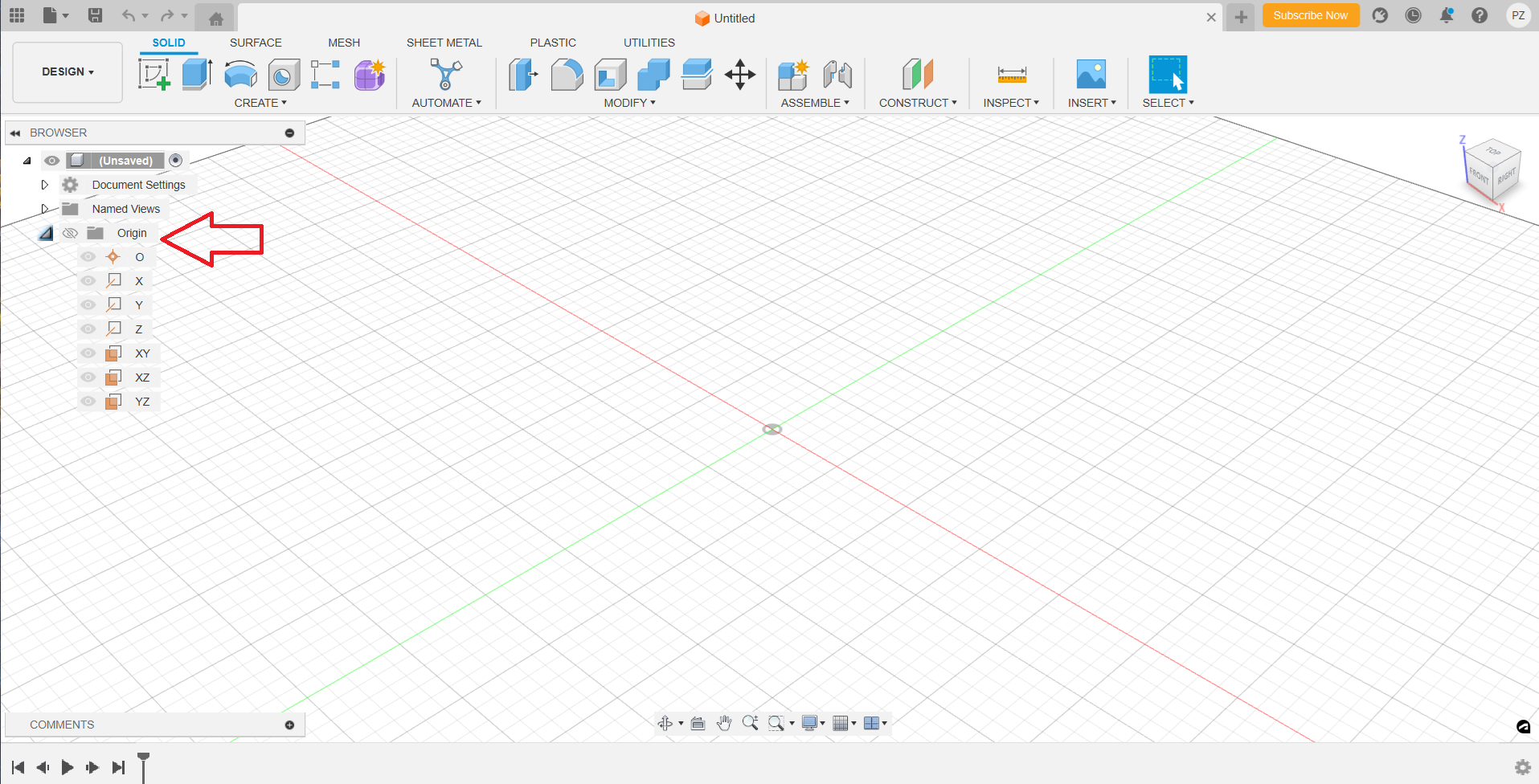This screenshot has width=1539, height=784.
Task: Toggle visibility of the Origin folder
Action: point(71,233)
